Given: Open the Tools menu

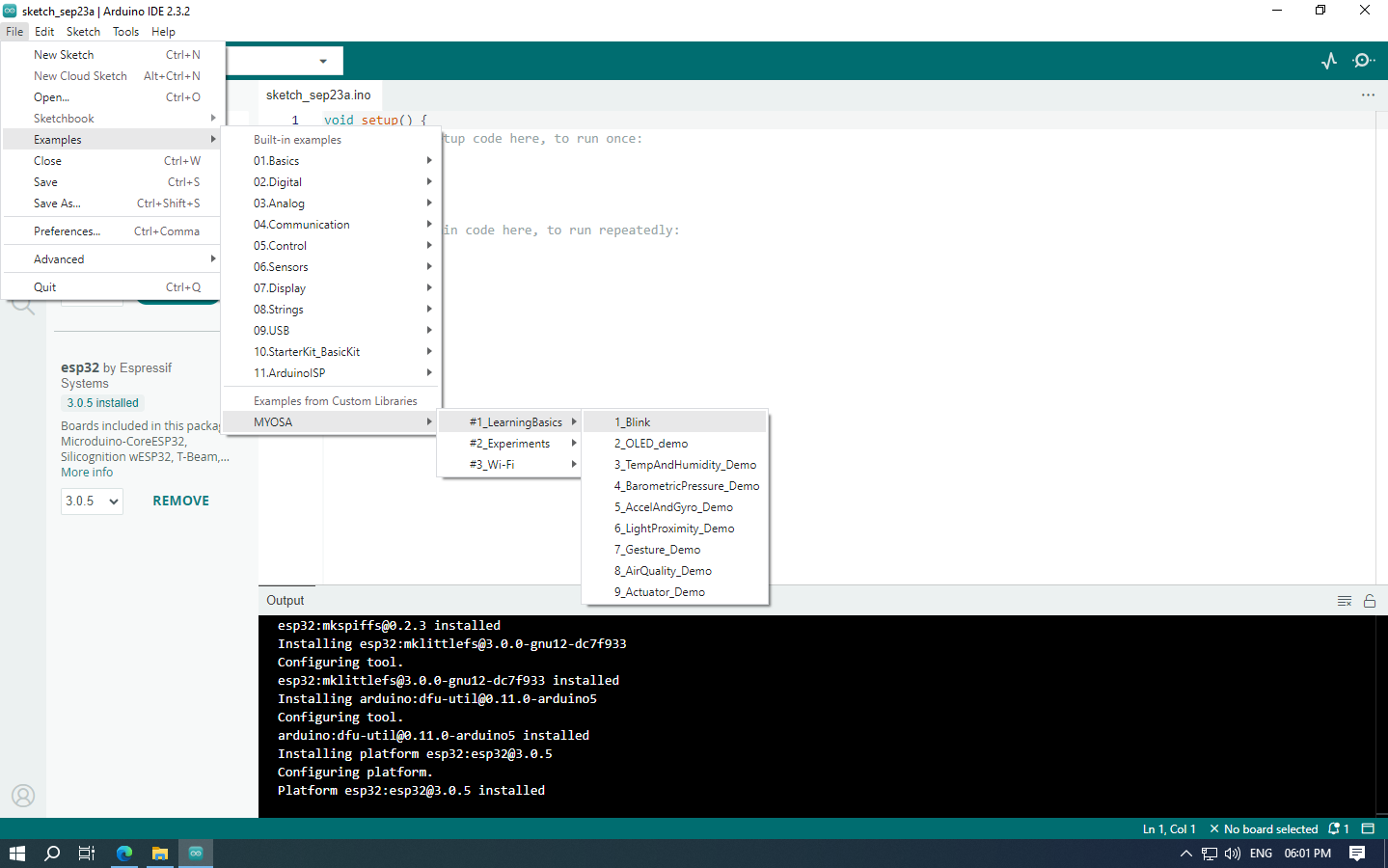Looking at the screenshot, I should [x=125, y=32].
